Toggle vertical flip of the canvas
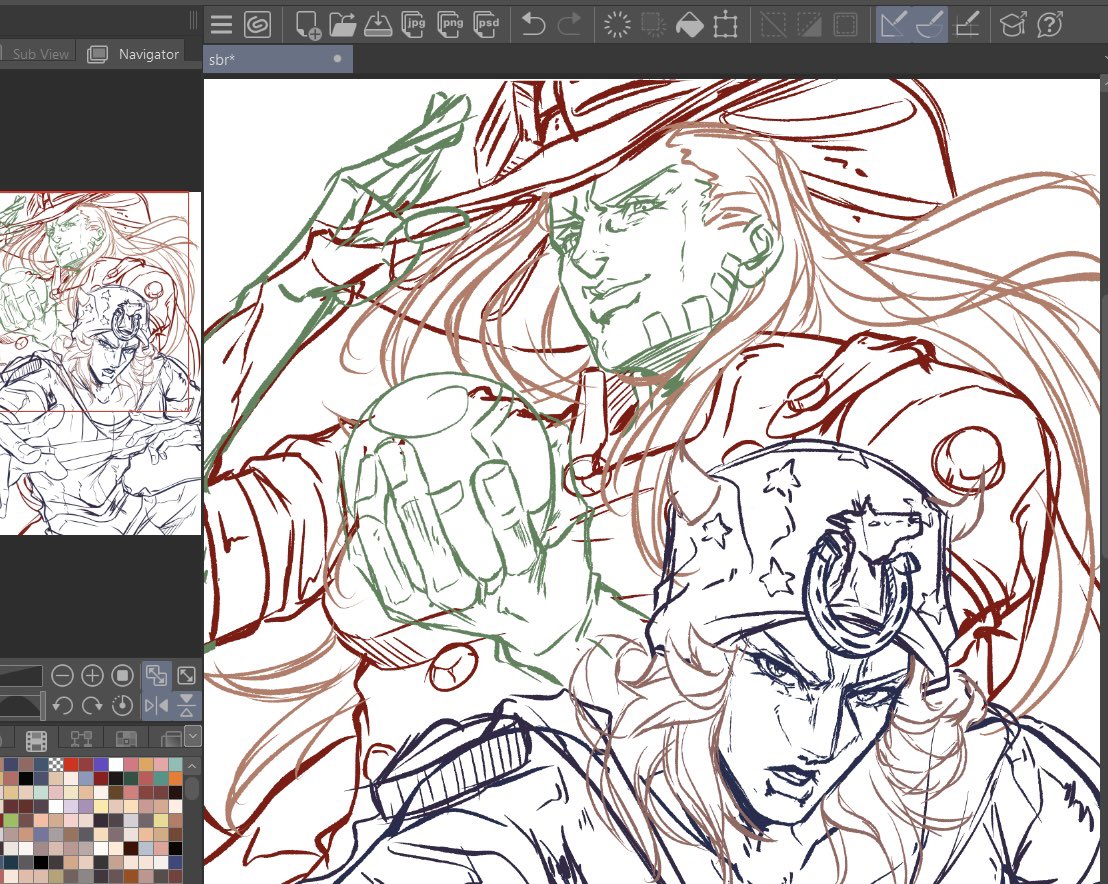 click(187, 705)
